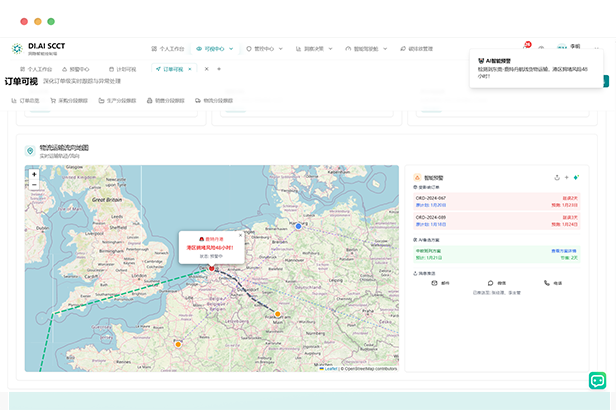Select order row ORD-2024-067

coord(497,201)
